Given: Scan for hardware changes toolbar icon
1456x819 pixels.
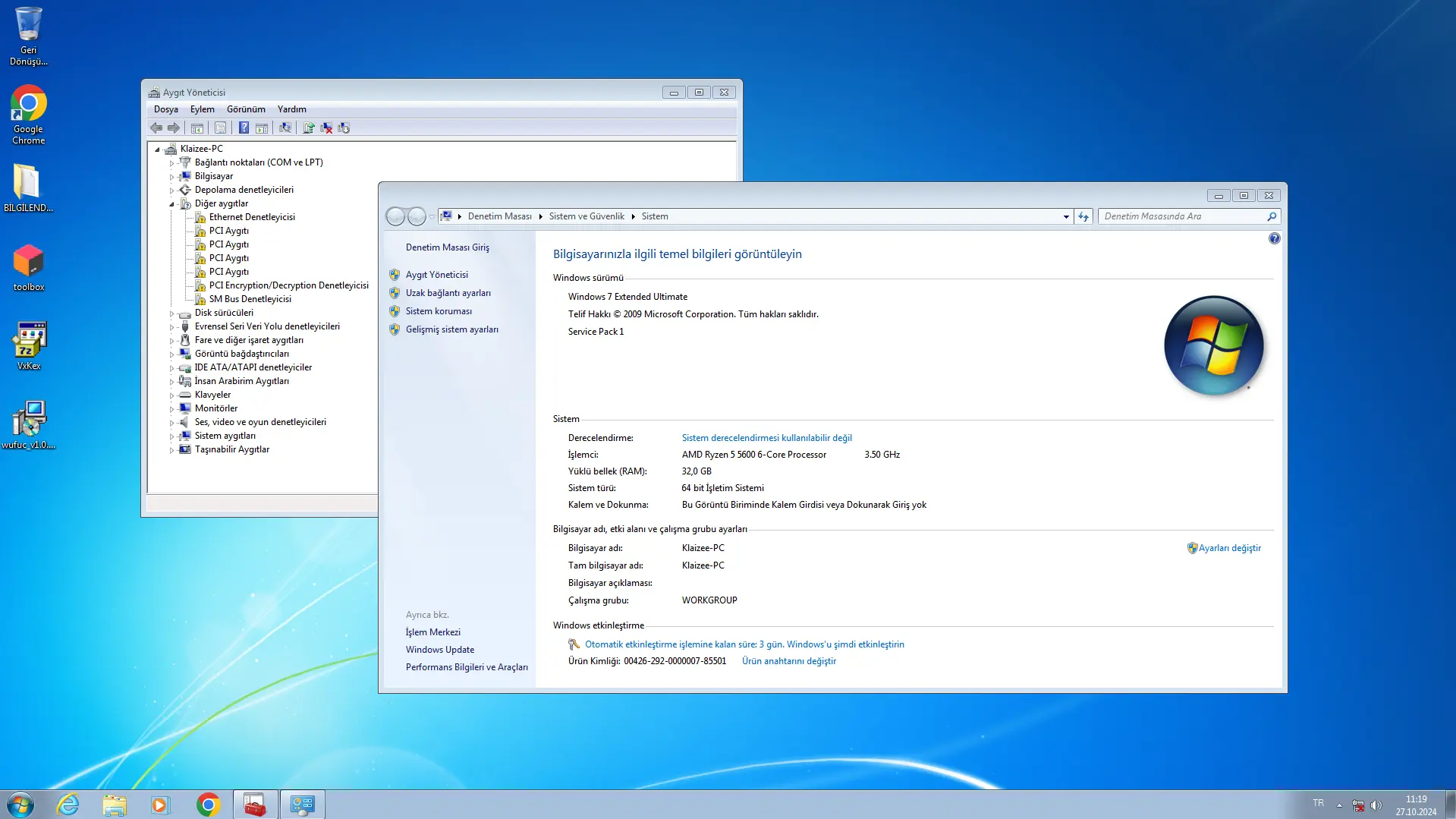Looking at the screenshot, I should point(285,128).
